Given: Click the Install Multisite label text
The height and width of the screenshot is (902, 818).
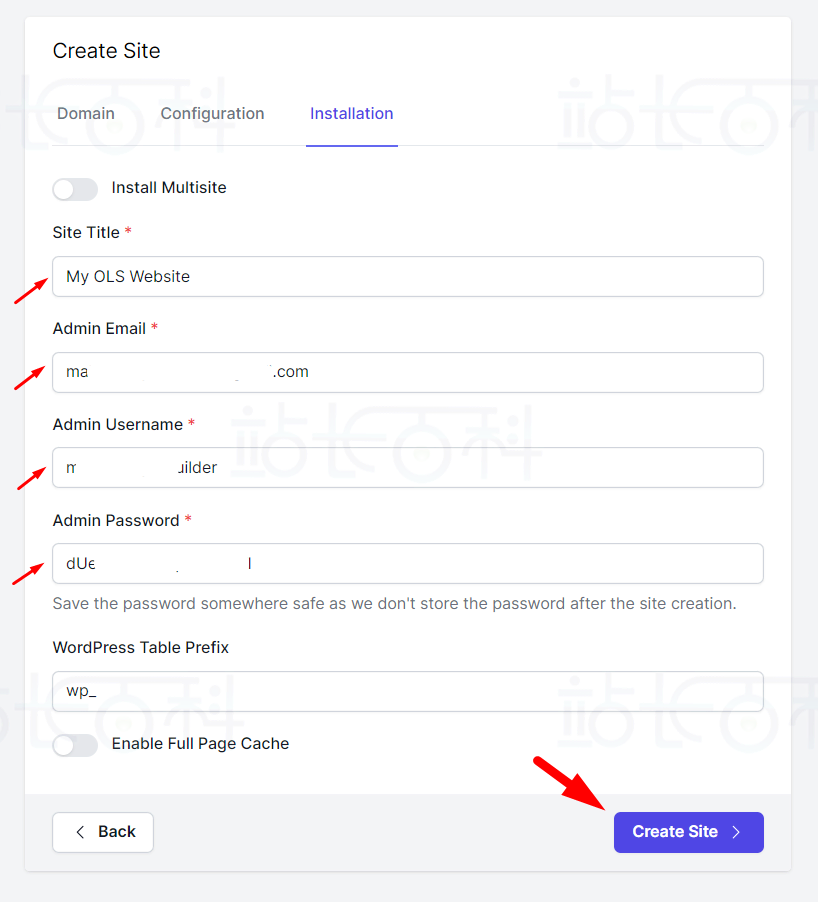Looking at the screenshot, I should pyautogui.click(x=168, y=188).
